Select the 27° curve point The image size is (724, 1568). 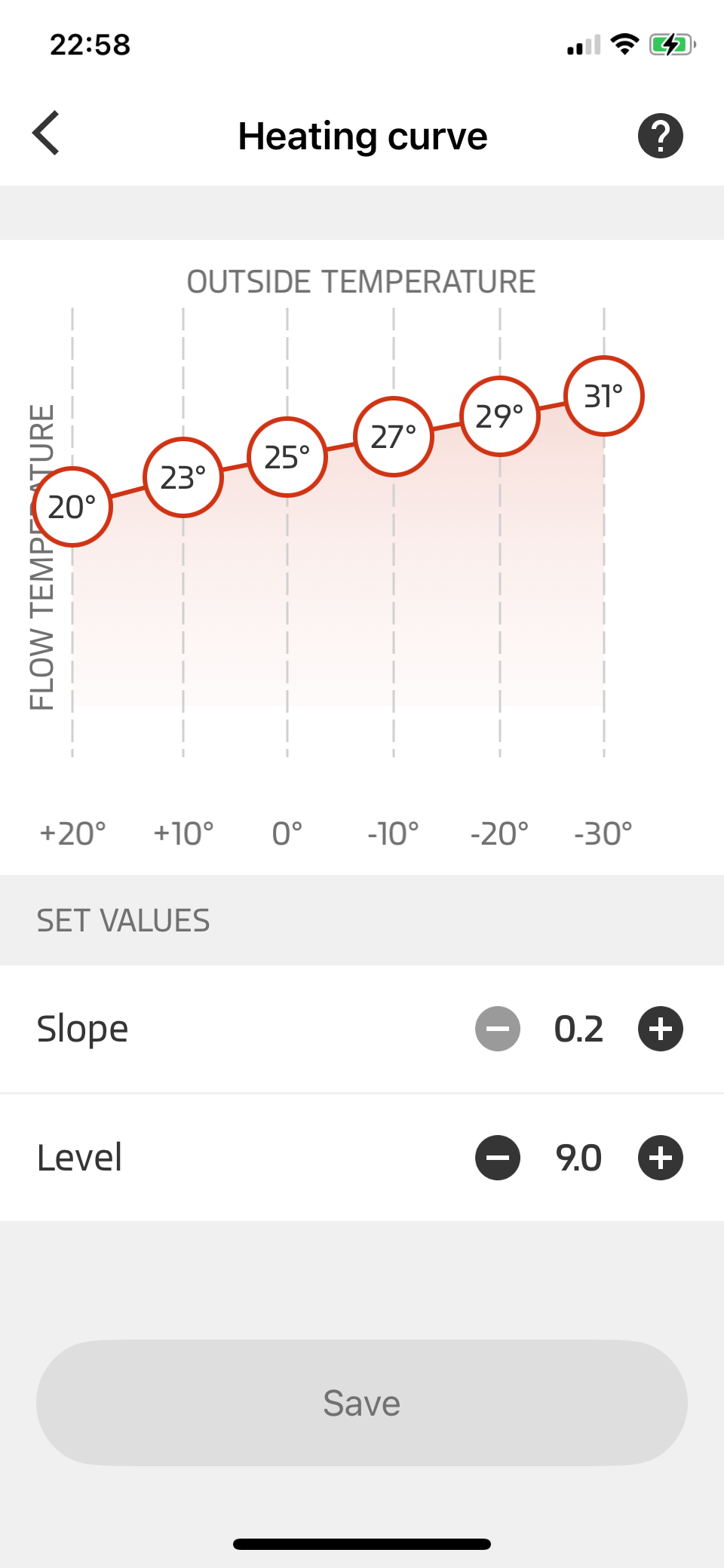pos(394,437)
